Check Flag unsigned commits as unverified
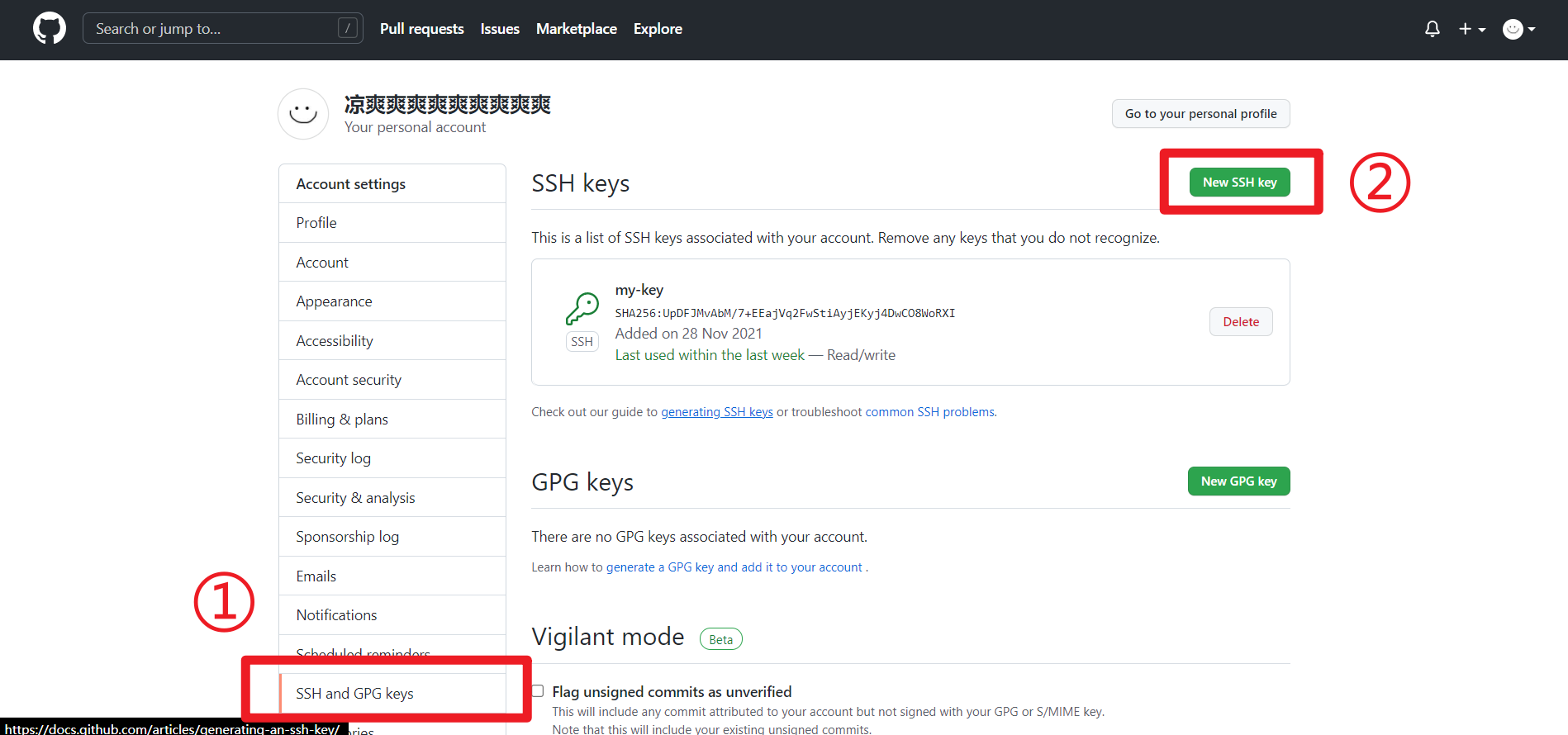1568x735 pixels. 538,691
